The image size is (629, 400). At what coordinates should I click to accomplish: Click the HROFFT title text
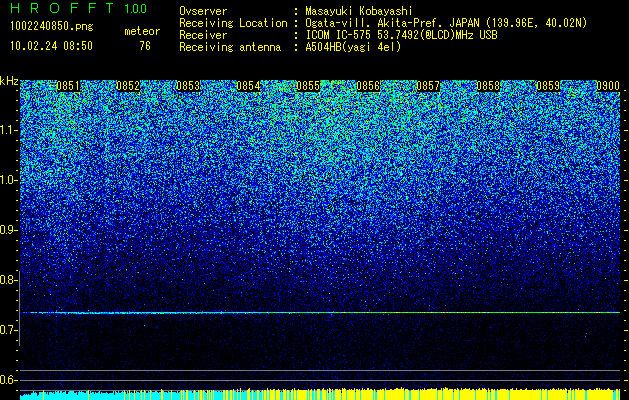pos(62,8)
